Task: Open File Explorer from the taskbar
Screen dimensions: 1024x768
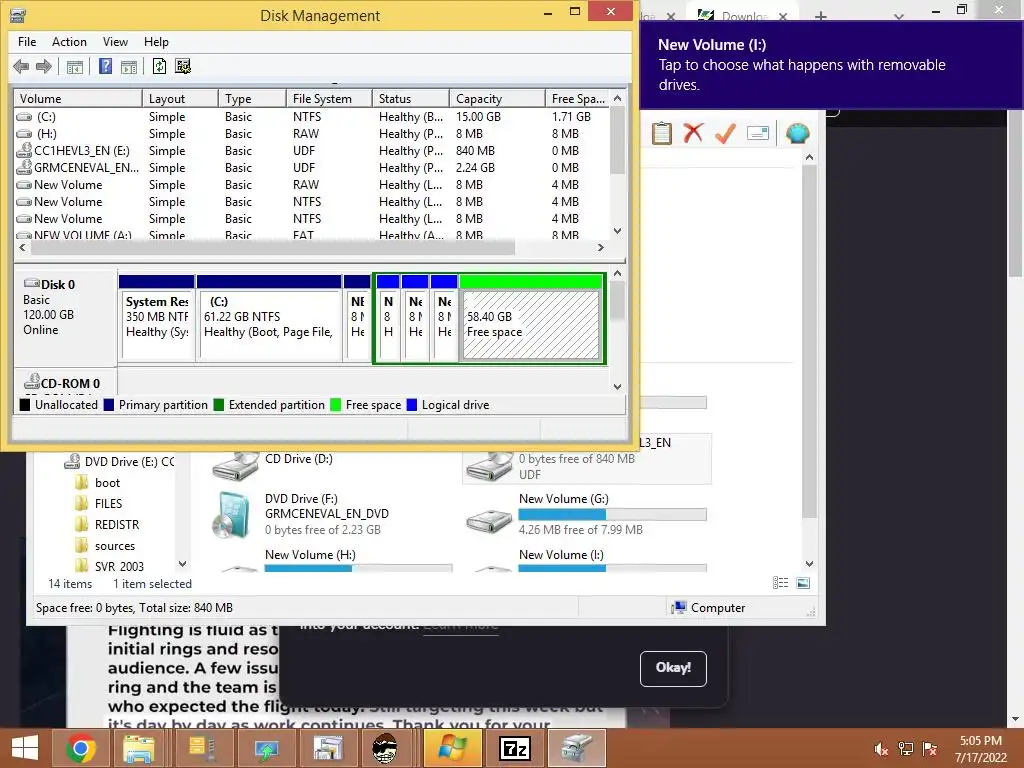Action: coord(139,748)
